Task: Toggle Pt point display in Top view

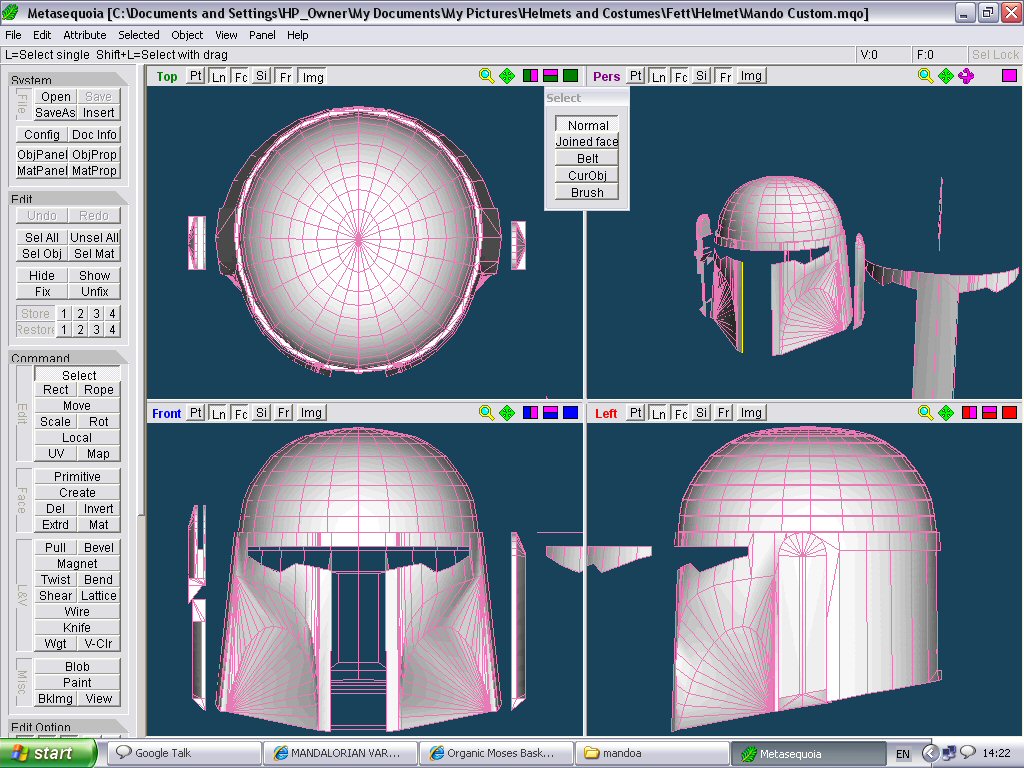Action: (x=195, y=76)
